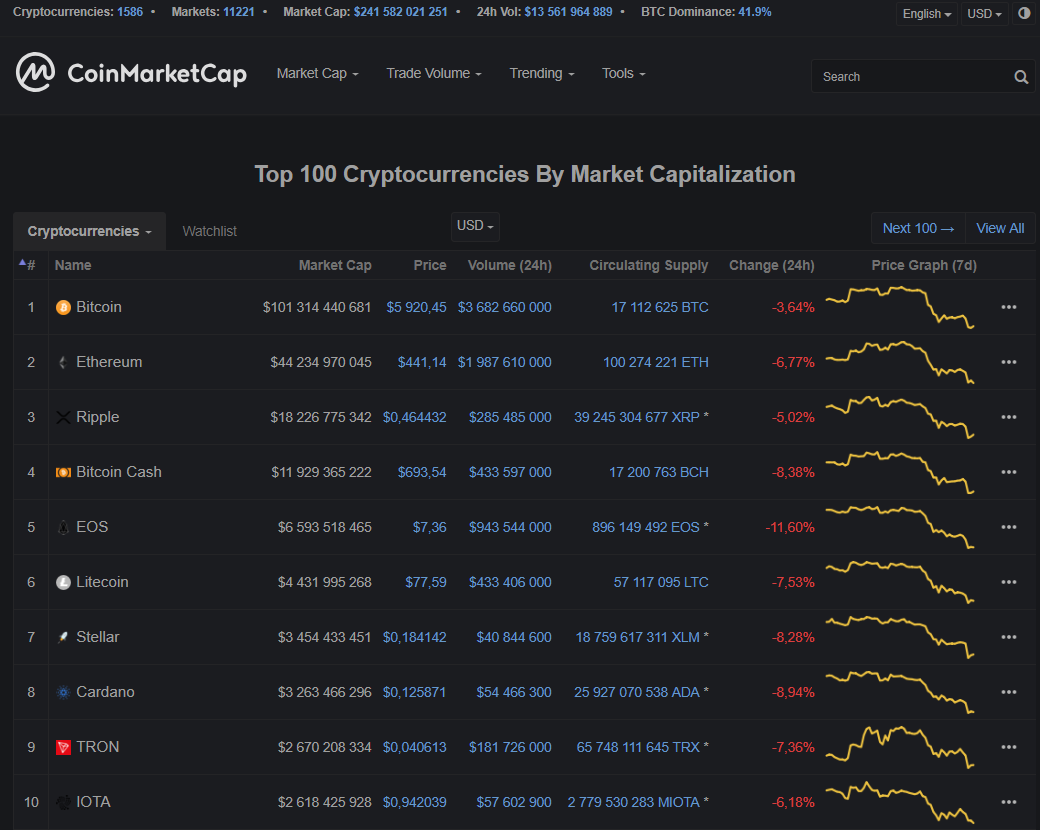Click the Bitcoin Cash logo icon
This screenshot has height=830, width=1040.
[x=63, y=472]
